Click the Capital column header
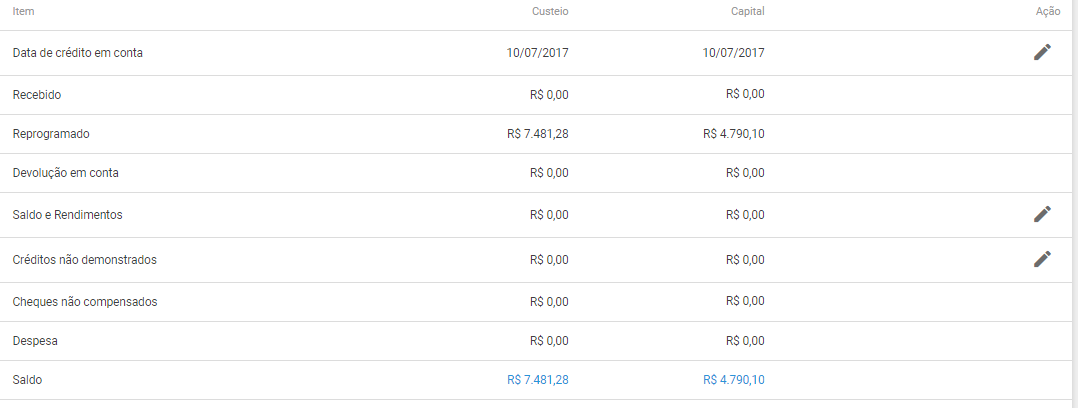This screenshot has height=408, width=1078. 747,12
